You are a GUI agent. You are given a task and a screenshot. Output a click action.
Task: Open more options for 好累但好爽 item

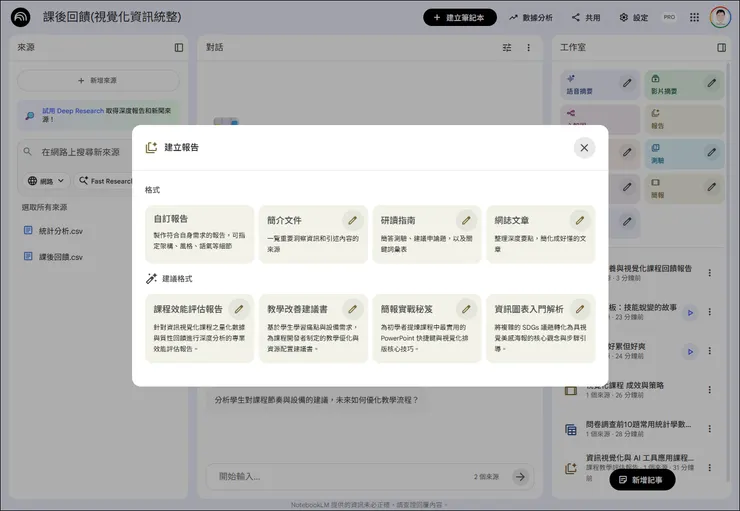point(709,351)
